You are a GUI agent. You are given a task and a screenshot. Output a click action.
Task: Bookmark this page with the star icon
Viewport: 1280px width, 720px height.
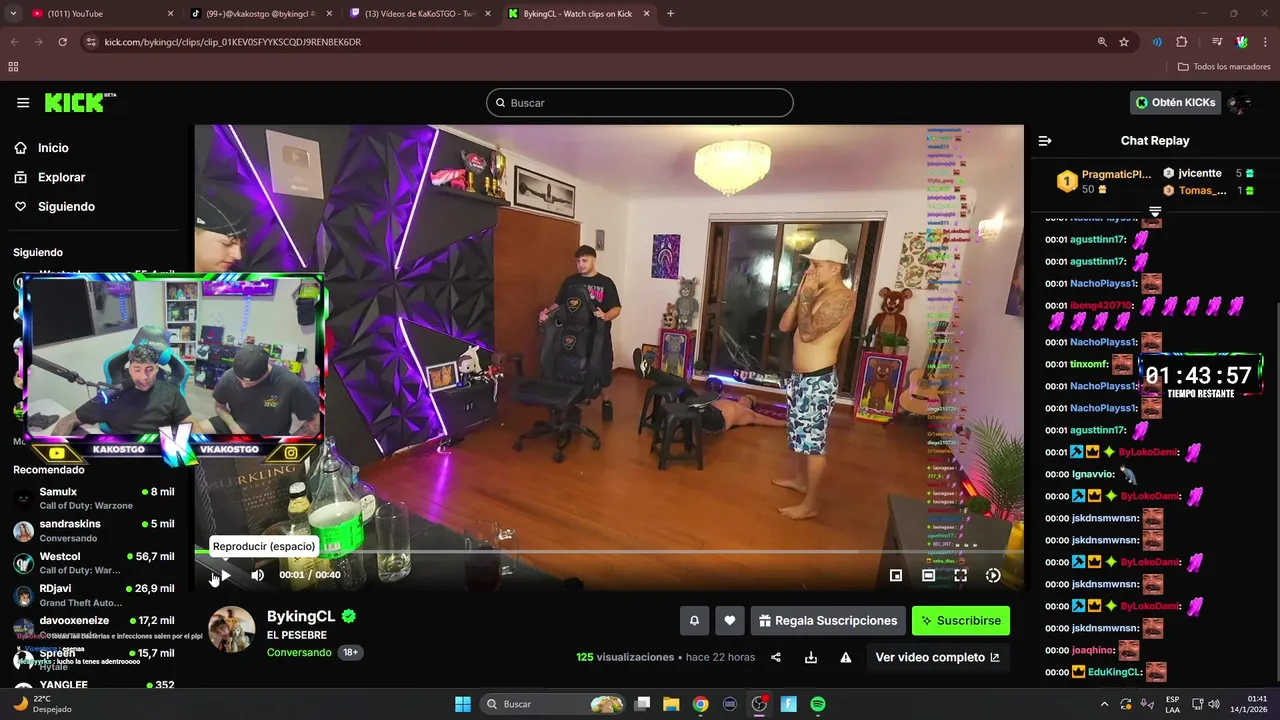1124,42
